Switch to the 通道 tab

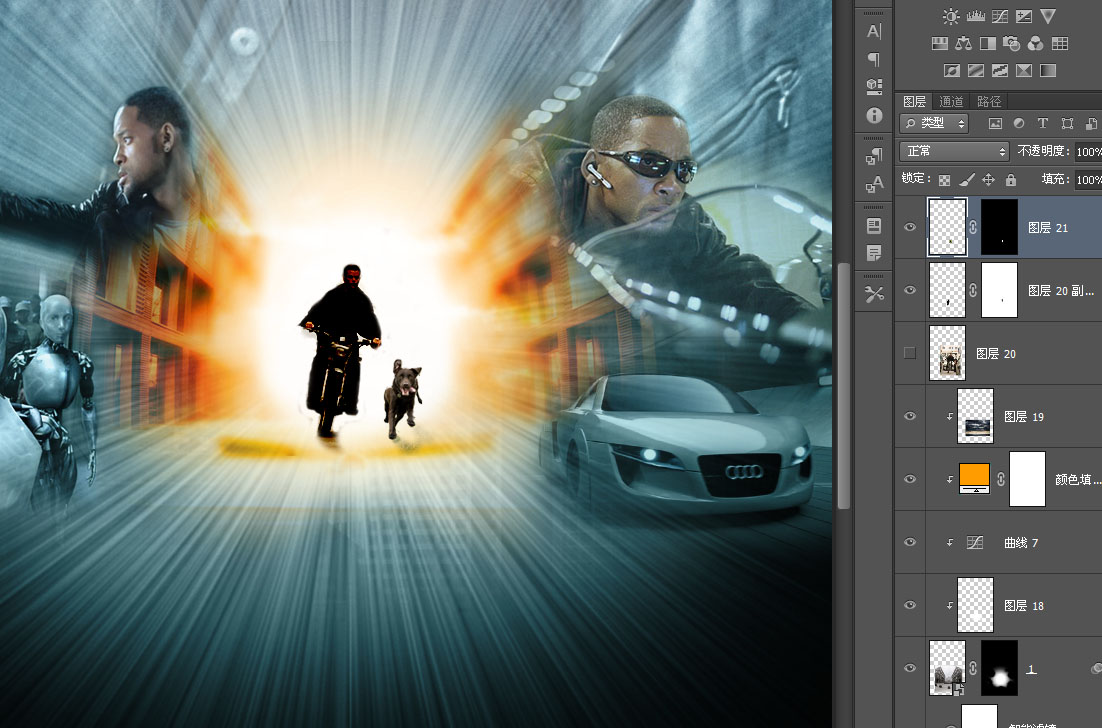click(x=951, y=101)
